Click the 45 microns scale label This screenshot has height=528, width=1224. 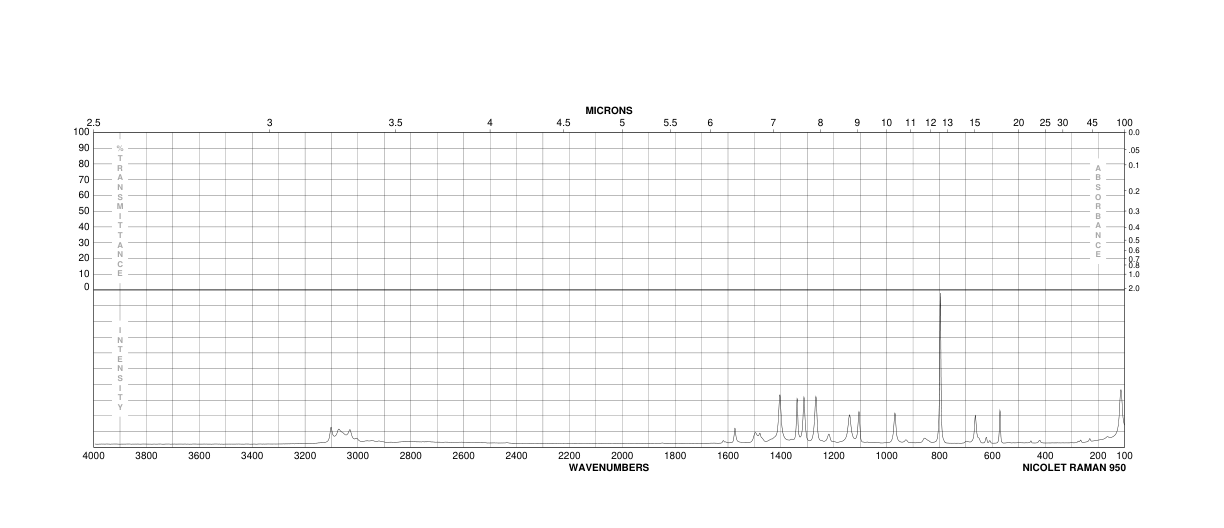1092,123
